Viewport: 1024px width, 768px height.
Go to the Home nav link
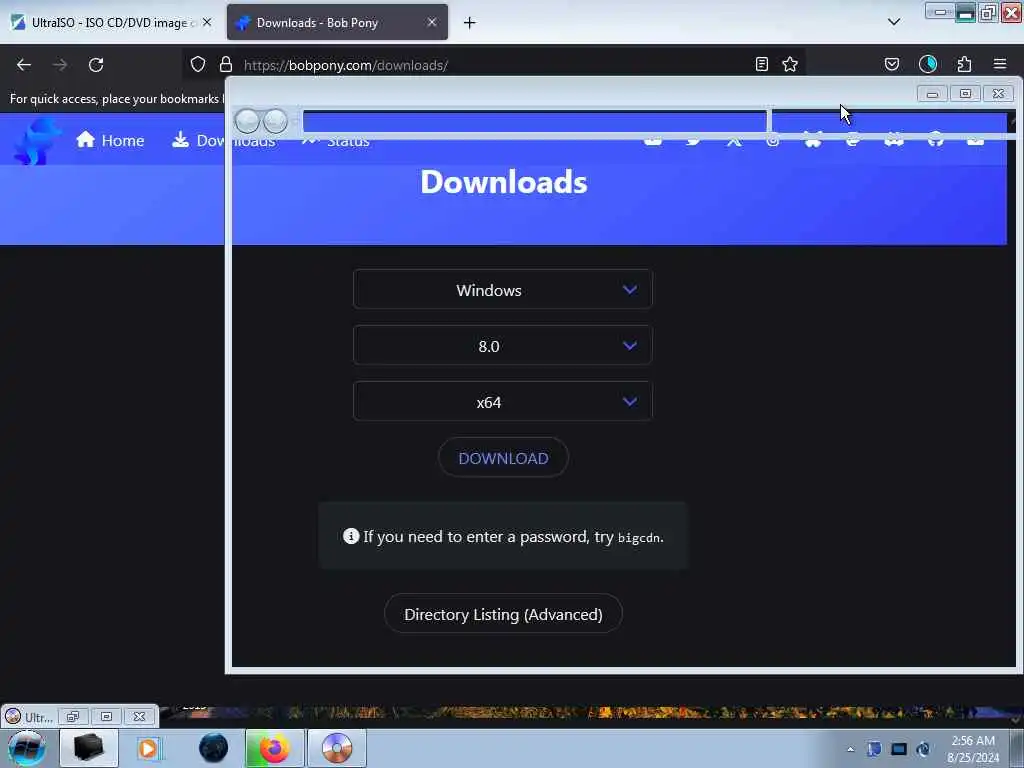(x=110, y=140)
